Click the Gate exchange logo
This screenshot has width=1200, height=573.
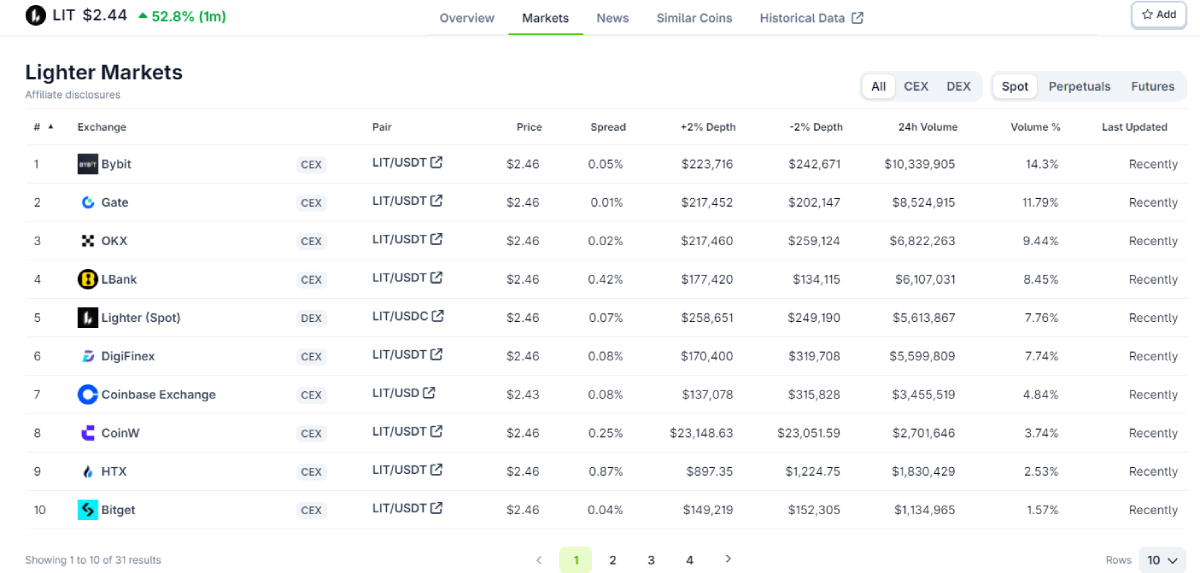click(x=88, y=202)
